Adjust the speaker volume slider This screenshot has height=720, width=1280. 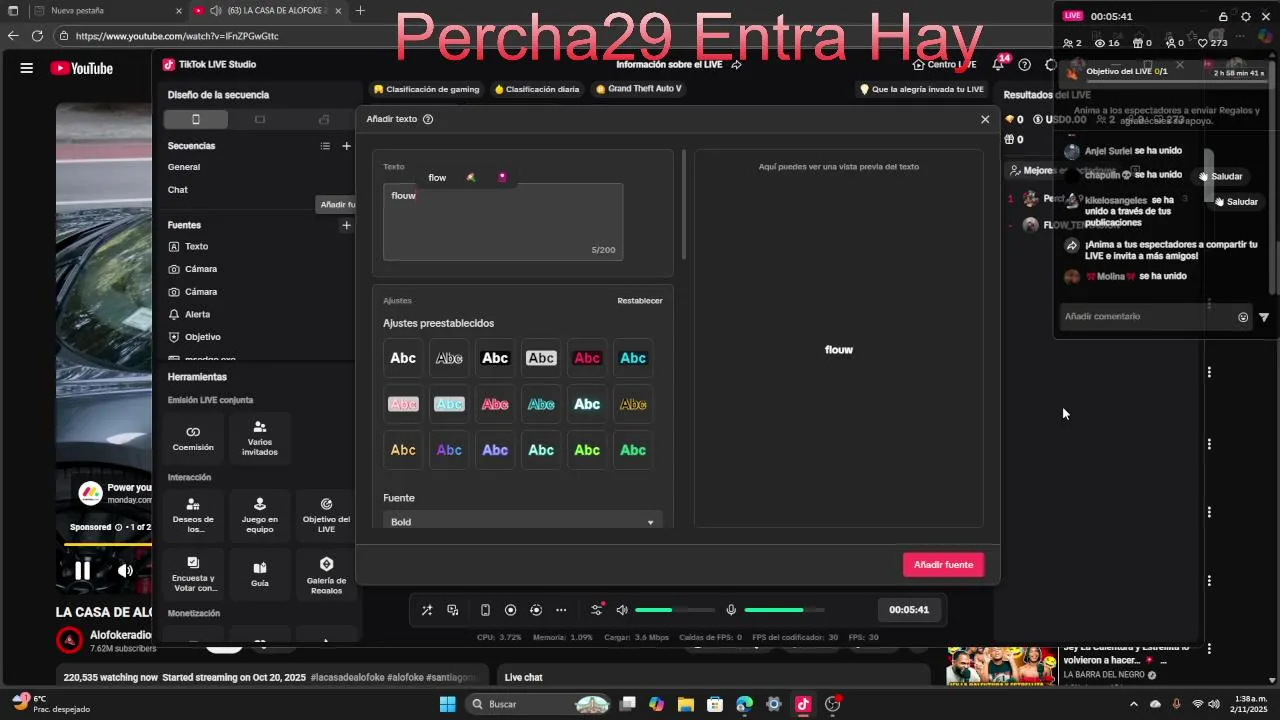675,610
